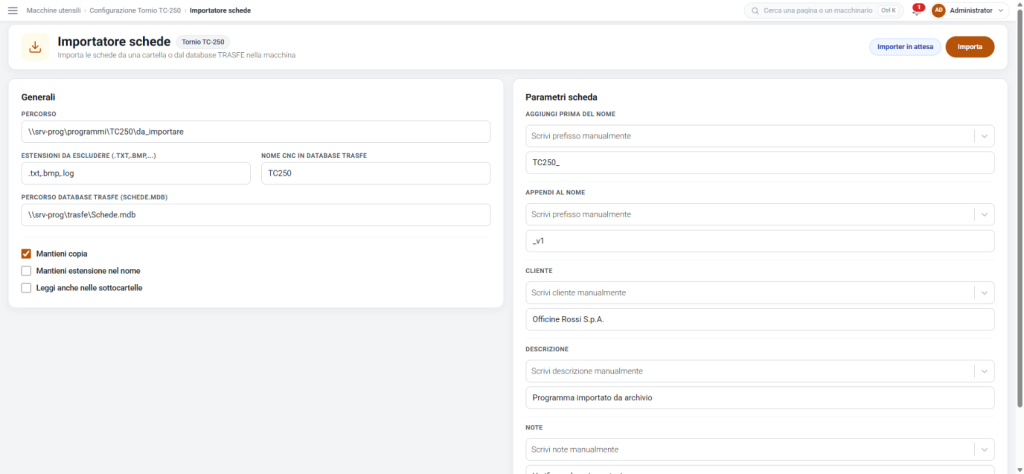
Task: Click the Generali section heading
Action: (39, 97)
